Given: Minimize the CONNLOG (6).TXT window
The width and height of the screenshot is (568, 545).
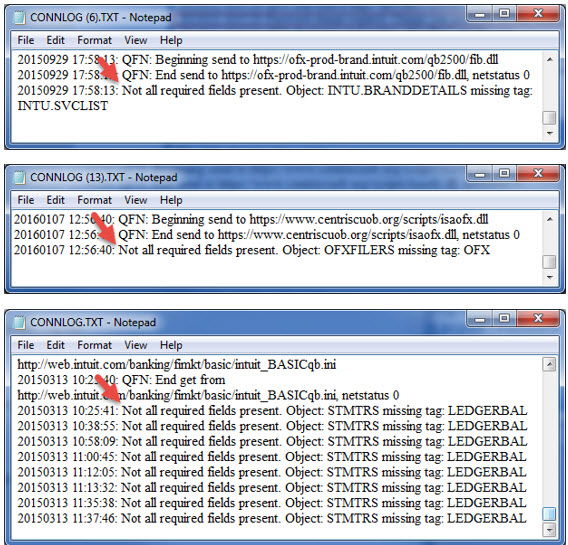Looking at the screenshot, I should (480, 14).
